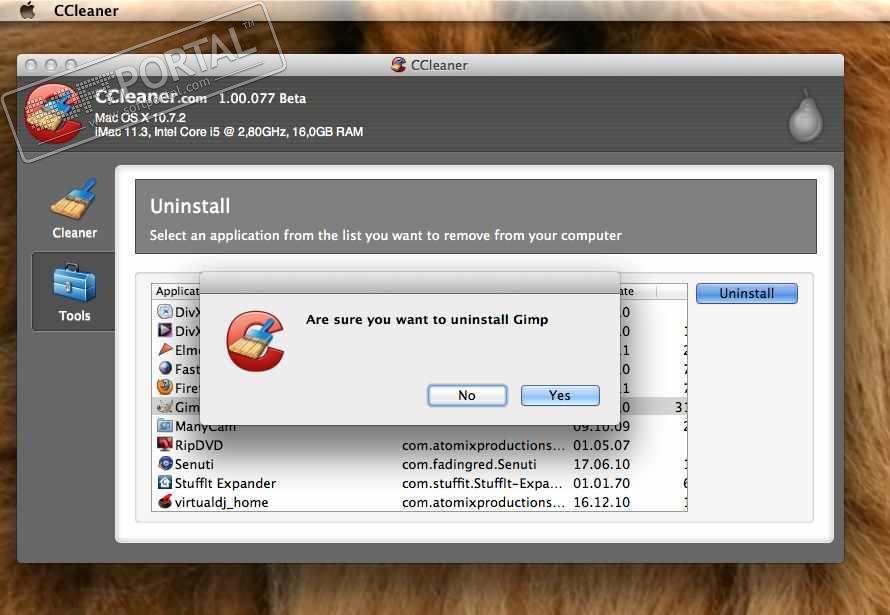This screenshot has width=890, height=615.
Task: Confirm uninstall by clicking Yes
Action: (560, 395)
